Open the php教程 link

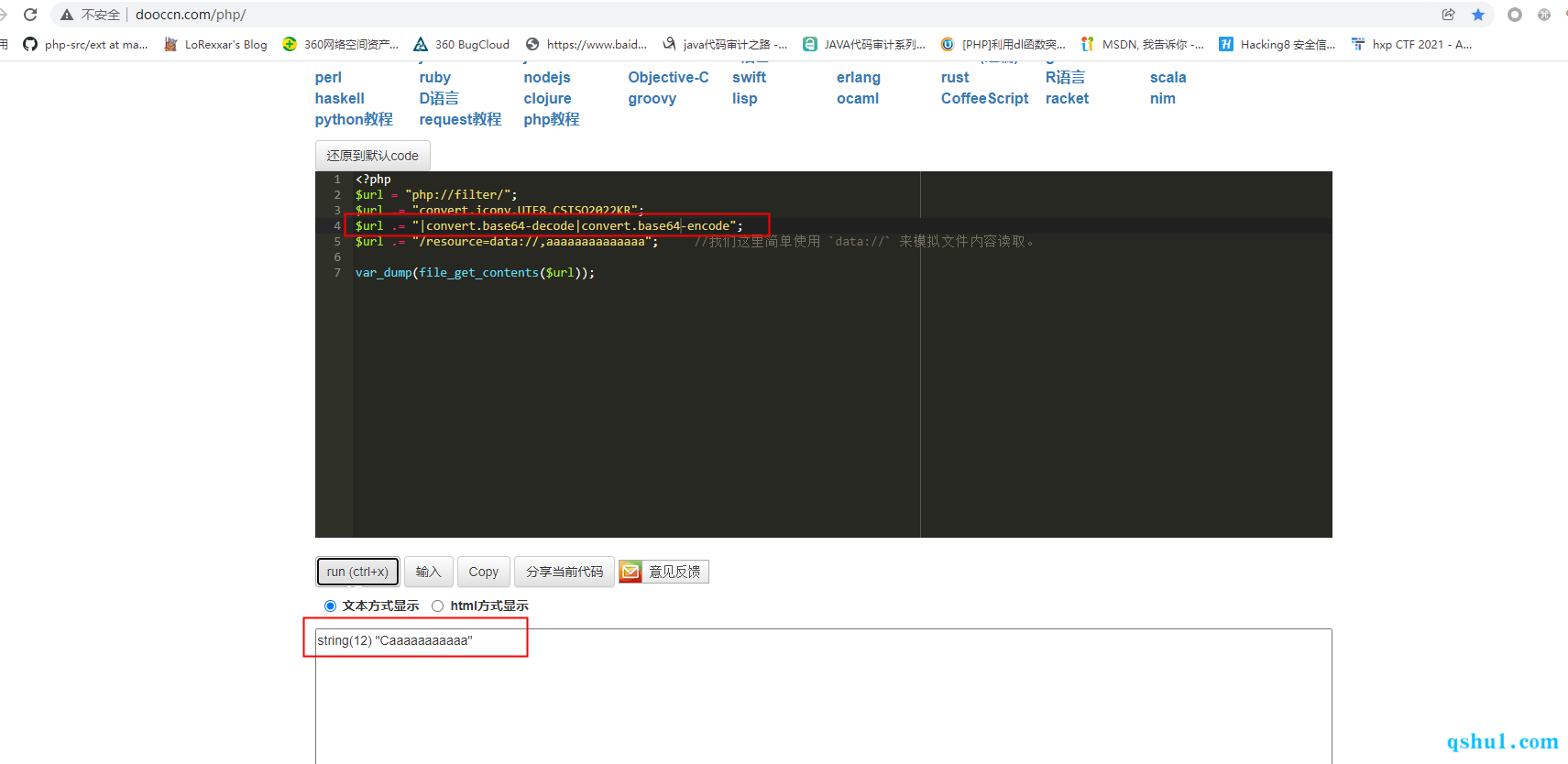tap(552, 120)
